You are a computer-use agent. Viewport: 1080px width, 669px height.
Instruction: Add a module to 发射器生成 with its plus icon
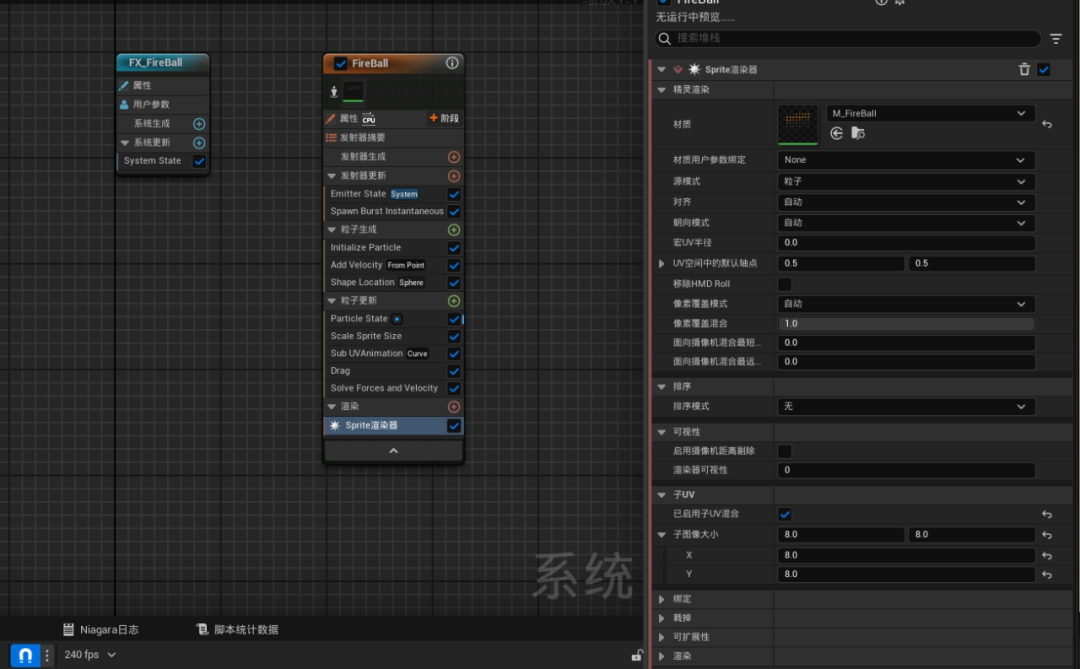(453, 157)
